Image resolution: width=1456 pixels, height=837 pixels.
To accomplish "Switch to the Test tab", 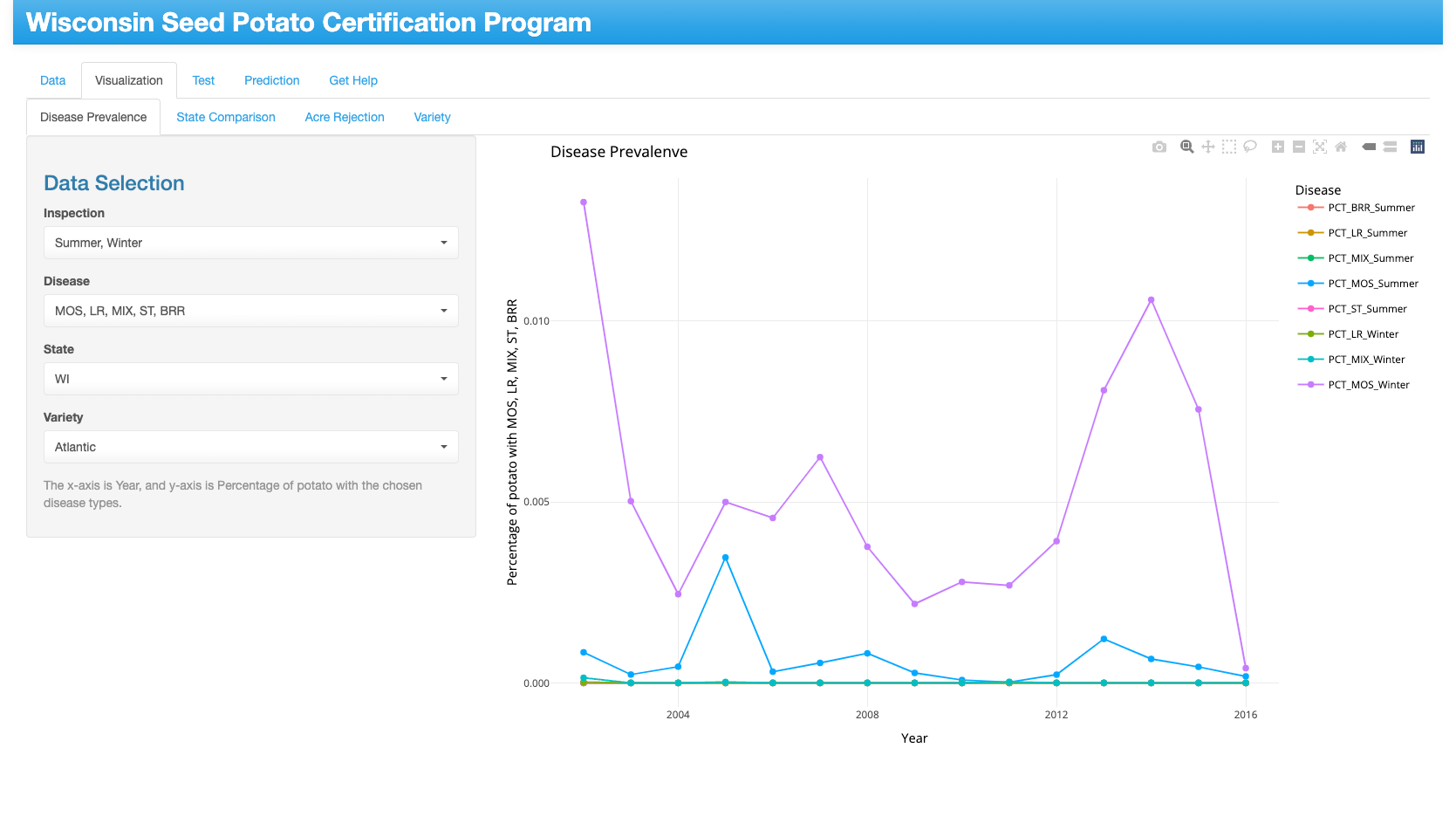I will (x=203, y=80).
